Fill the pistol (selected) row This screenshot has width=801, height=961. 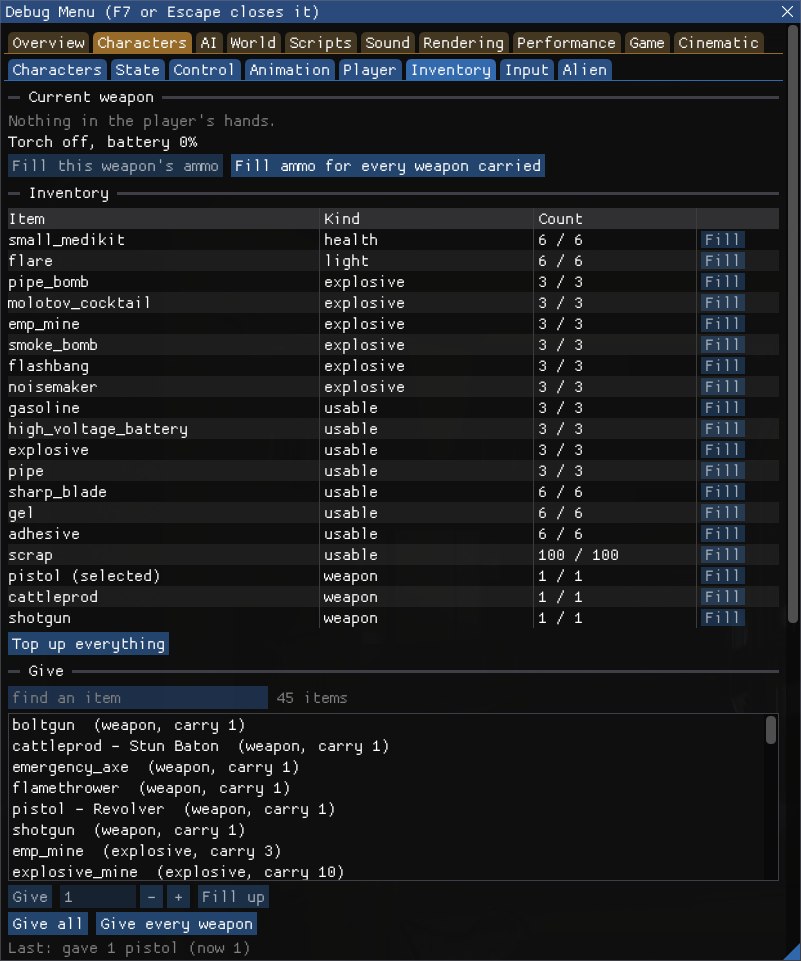723,576
